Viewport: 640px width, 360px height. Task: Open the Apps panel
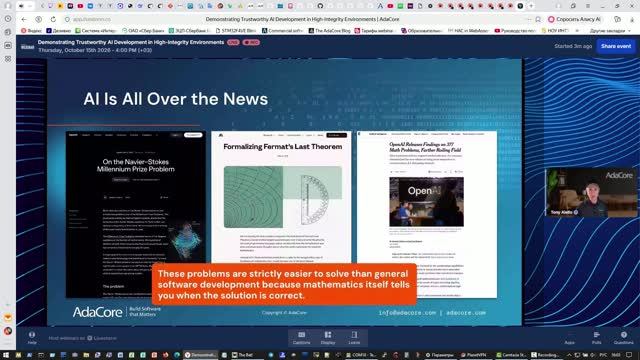(x=569, y=338)
